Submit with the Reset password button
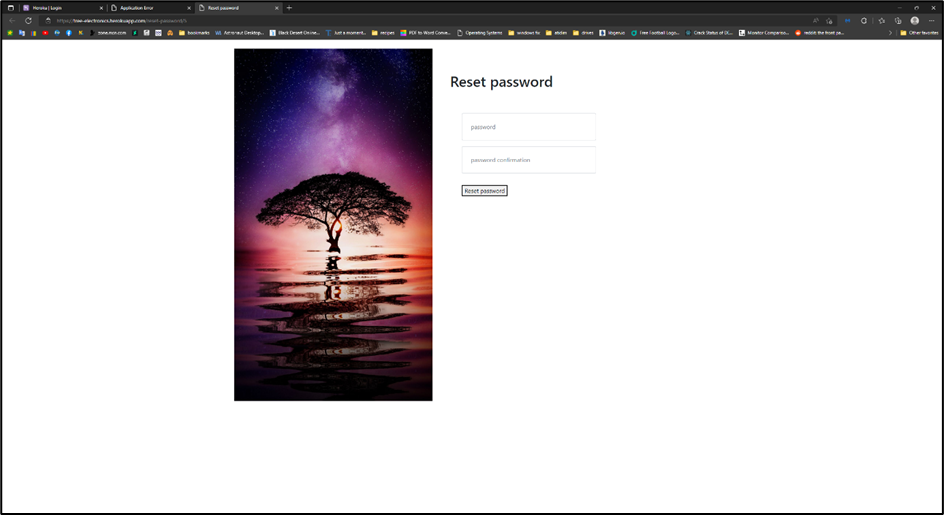 [485, 190]
